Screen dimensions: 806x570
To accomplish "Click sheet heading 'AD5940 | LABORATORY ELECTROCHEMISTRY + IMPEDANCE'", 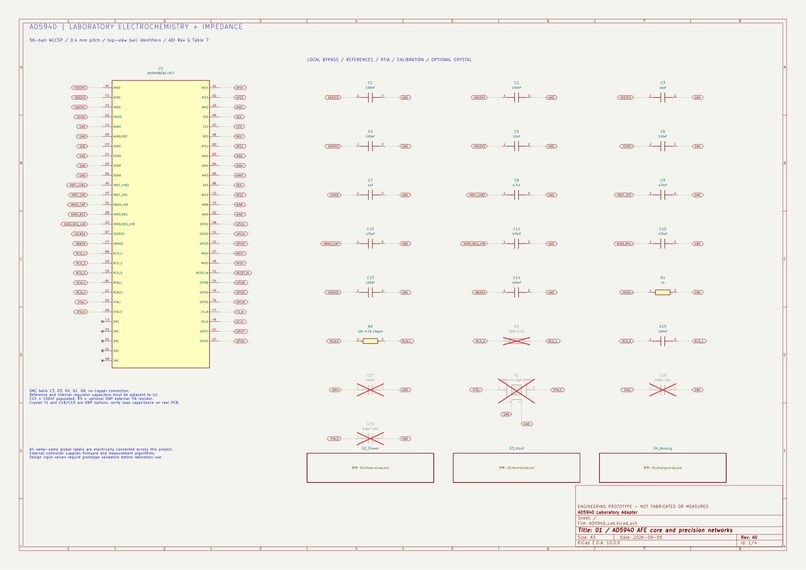I will tap(136, 27).
